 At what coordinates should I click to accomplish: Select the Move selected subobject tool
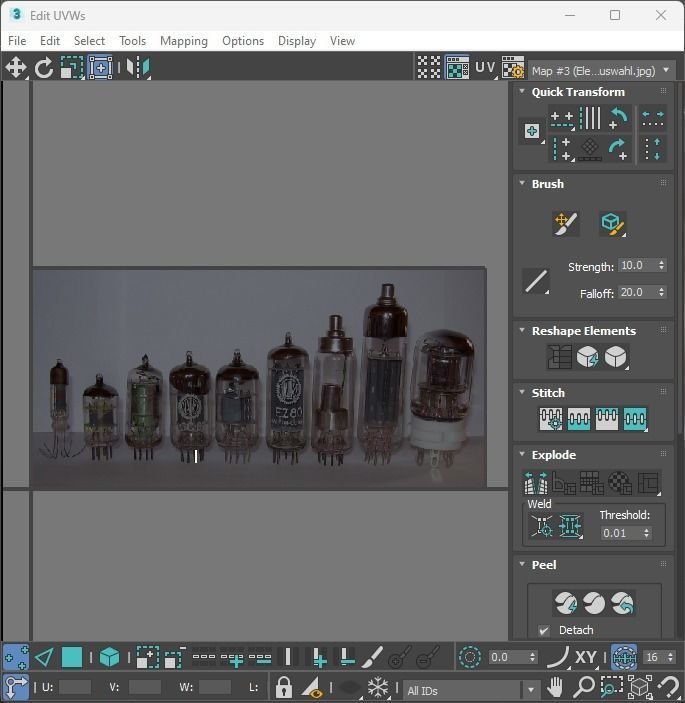16,68
